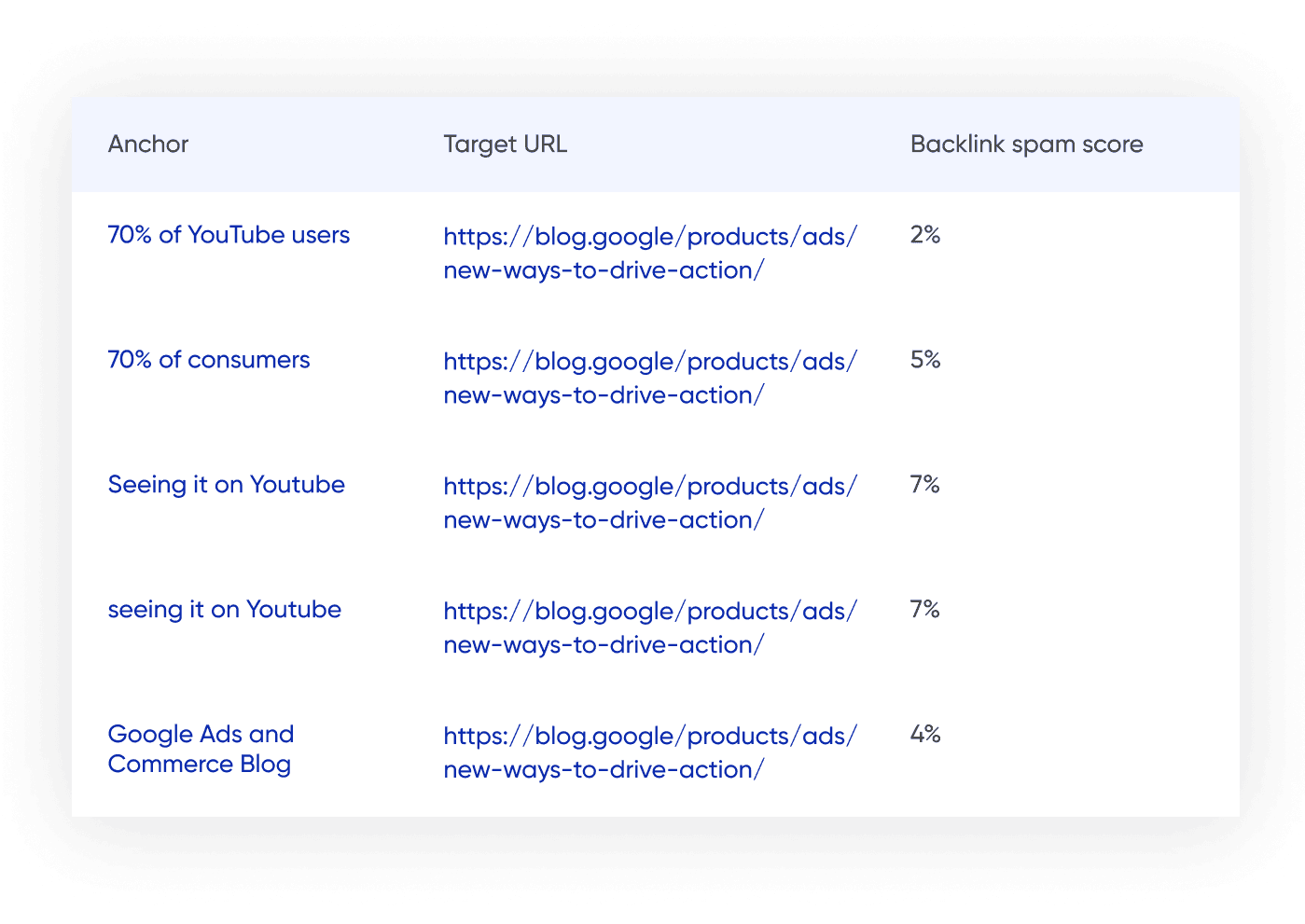Click the Anchor column header
Image resolution: width=1305 pixels, height=924 pixels.
coord(148,145)
